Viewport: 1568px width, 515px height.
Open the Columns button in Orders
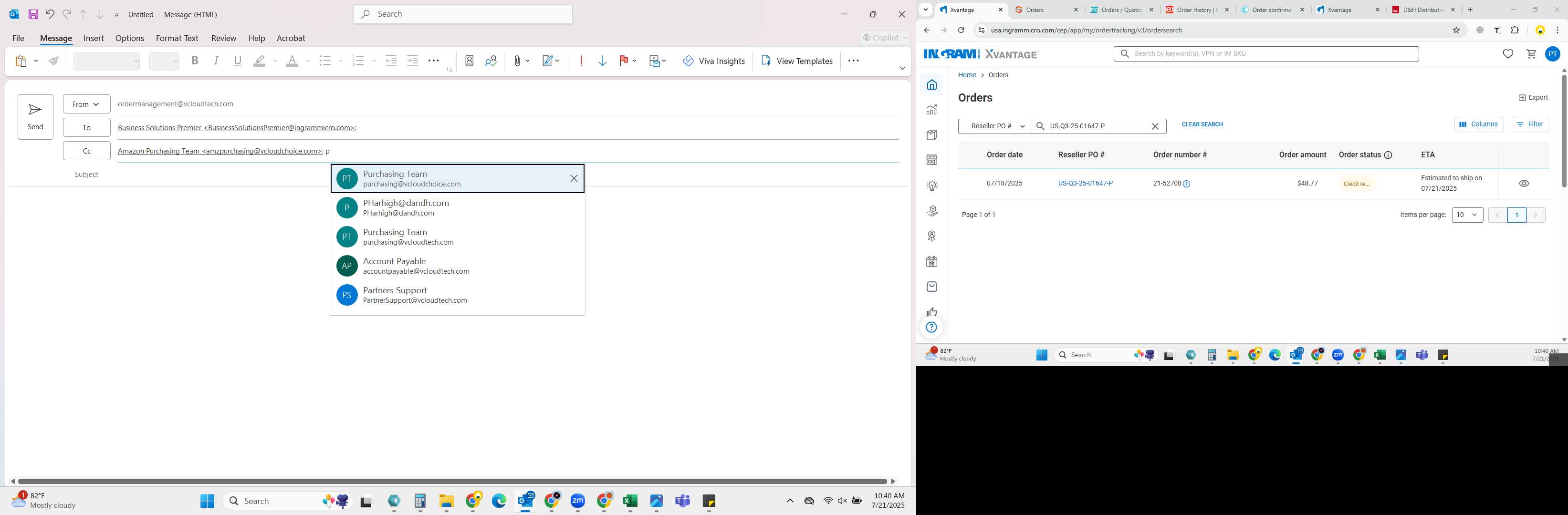[x=1478, y=124]
